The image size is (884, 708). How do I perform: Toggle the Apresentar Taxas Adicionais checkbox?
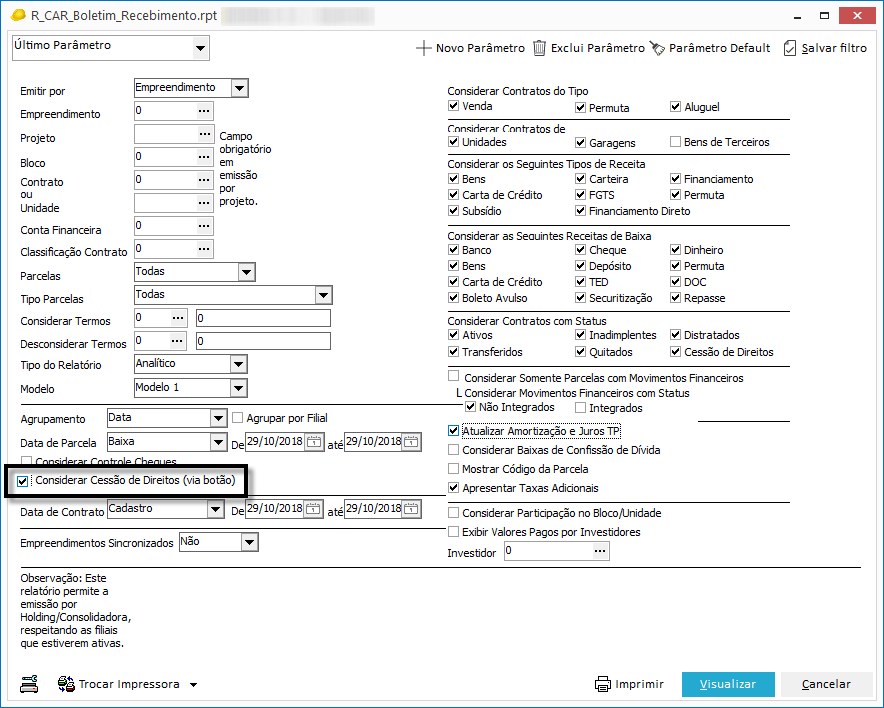(453, 488)
